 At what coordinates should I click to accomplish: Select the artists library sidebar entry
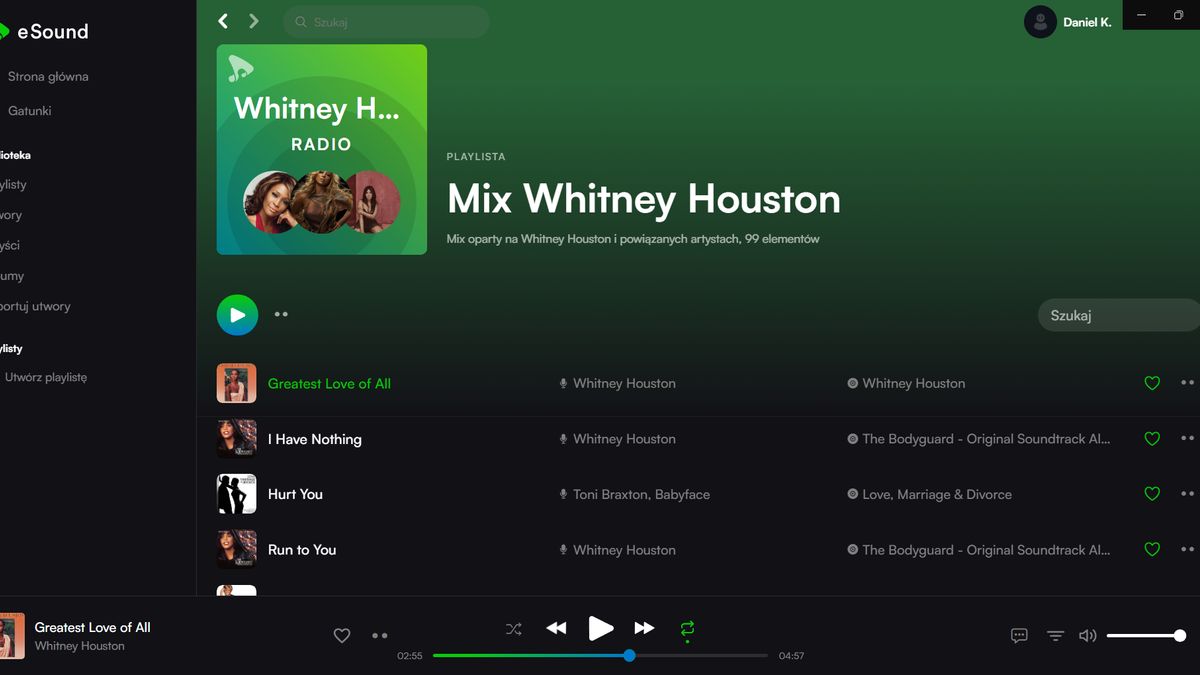pyautogui.click(x=10, y=245)
